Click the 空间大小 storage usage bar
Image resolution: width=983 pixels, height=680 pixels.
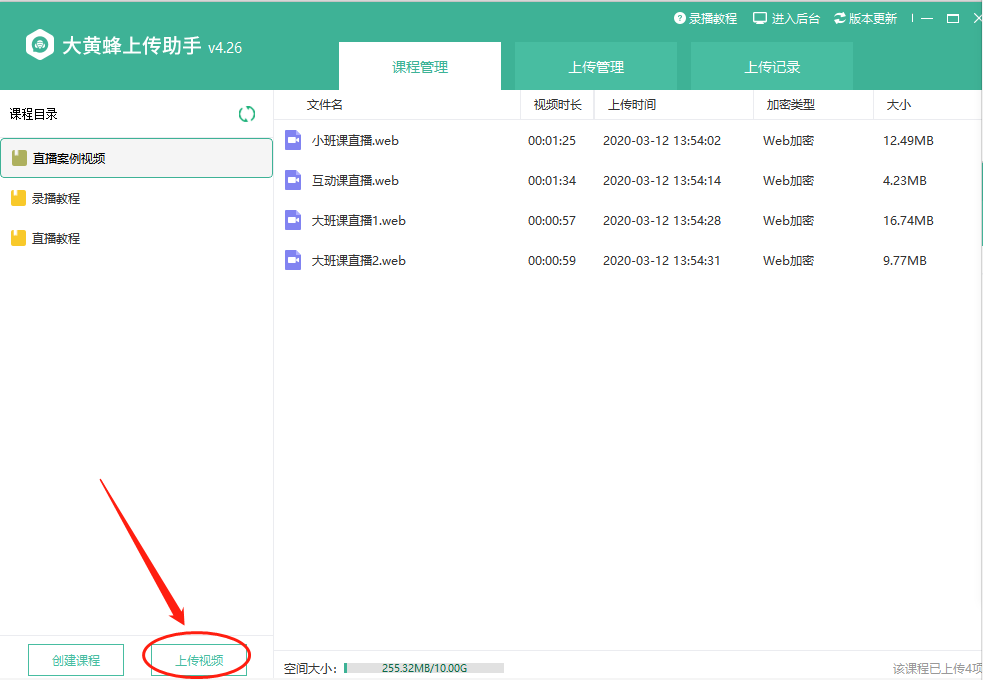[x=424, y=667]
